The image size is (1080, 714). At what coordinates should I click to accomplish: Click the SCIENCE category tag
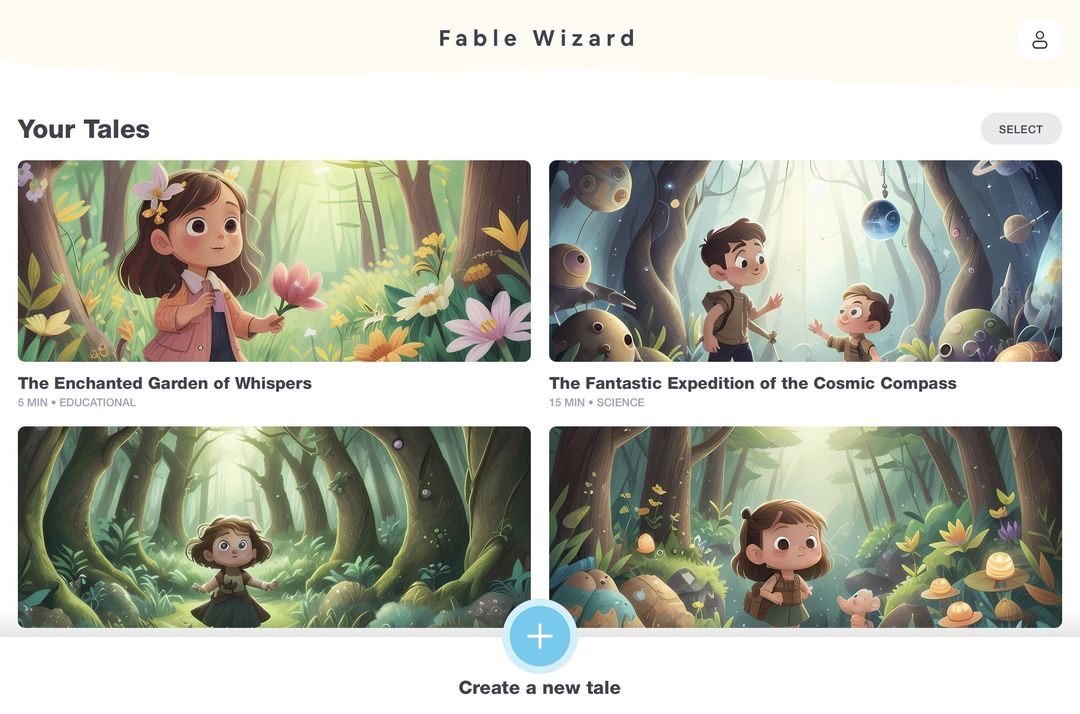point(621,402)
